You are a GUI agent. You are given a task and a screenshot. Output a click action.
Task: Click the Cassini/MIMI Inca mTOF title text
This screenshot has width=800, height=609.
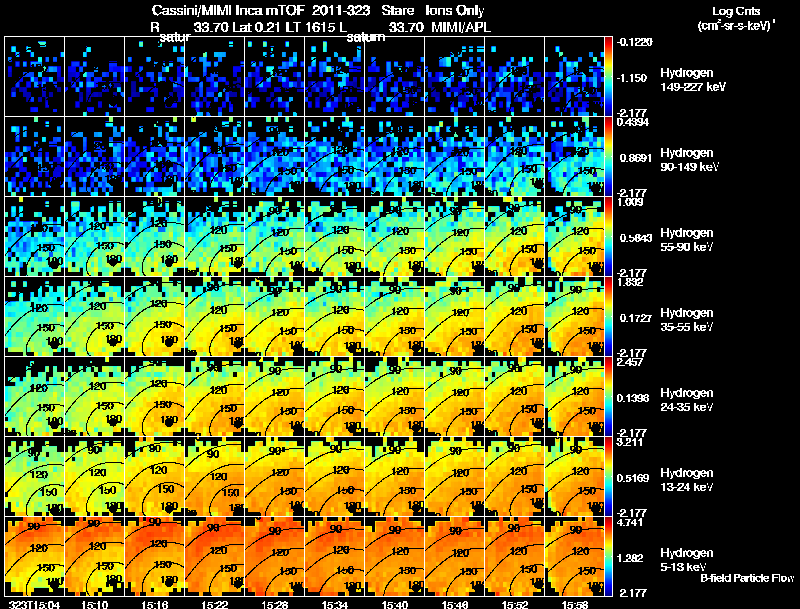click(x=229, y=10)
